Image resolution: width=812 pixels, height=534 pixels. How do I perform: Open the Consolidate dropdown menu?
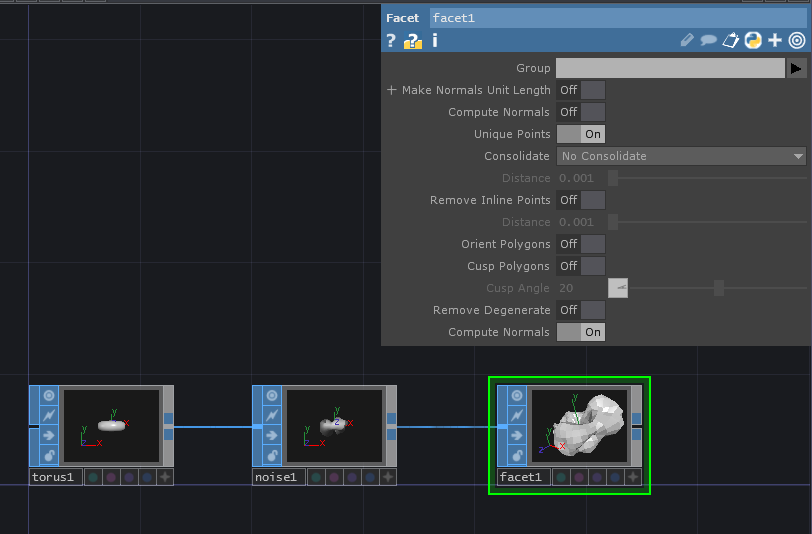681,156
